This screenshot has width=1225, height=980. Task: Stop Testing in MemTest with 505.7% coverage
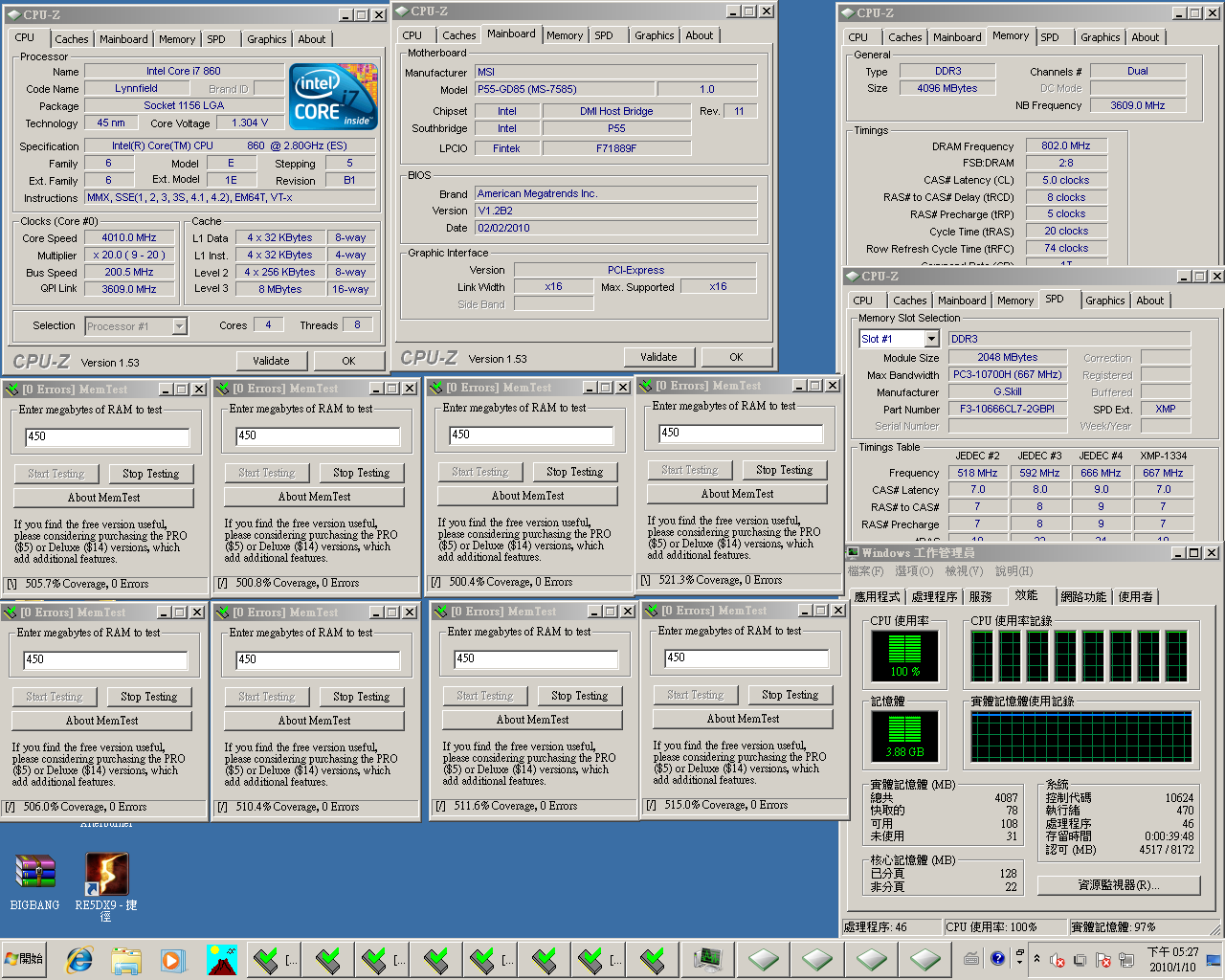pos(150,474)
